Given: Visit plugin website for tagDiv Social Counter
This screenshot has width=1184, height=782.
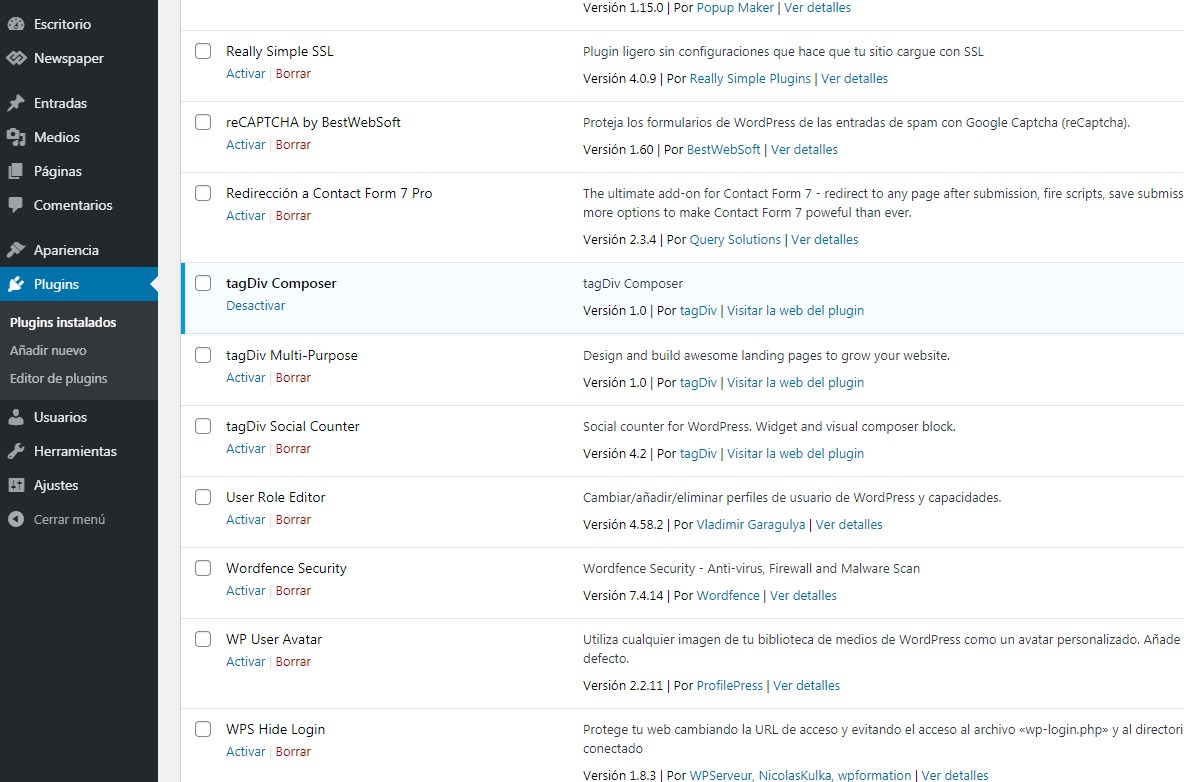Looking at the screenshot, I should click(x=795, y=453).
